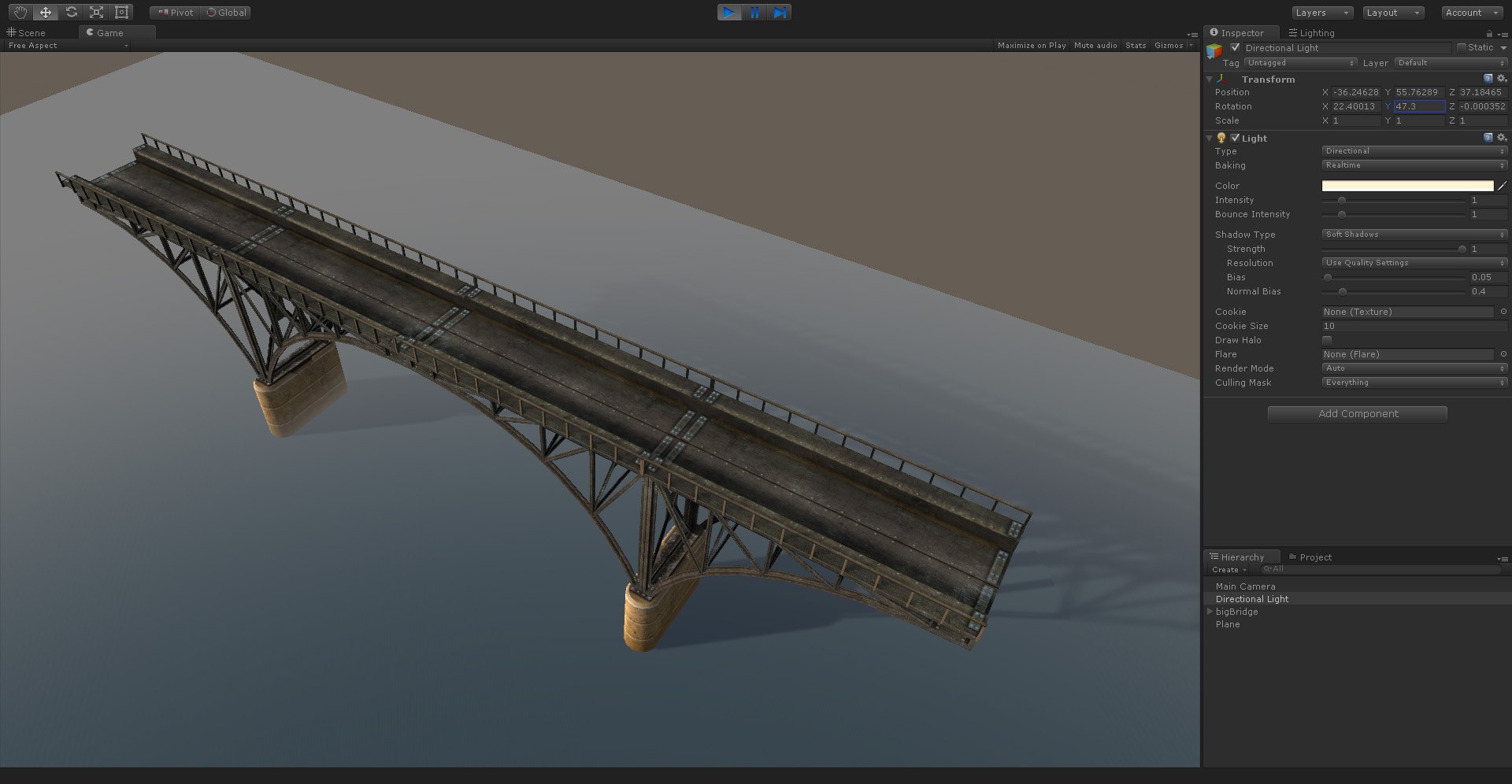
Task: Select the Move tool
Action: click(46, 13)
